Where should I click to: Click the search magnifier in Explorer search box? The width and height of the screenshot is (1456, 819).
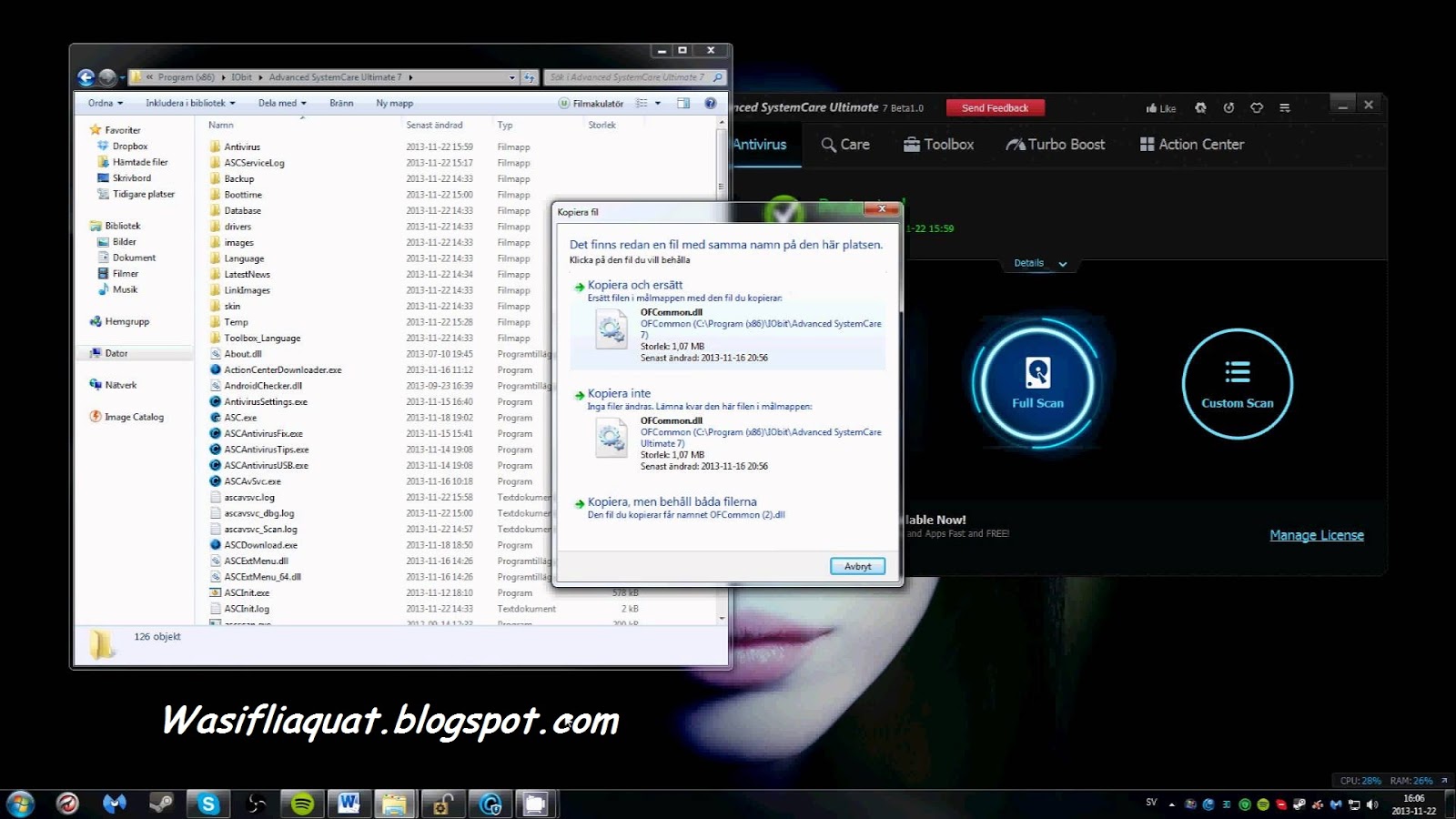(x=718, y=77)
